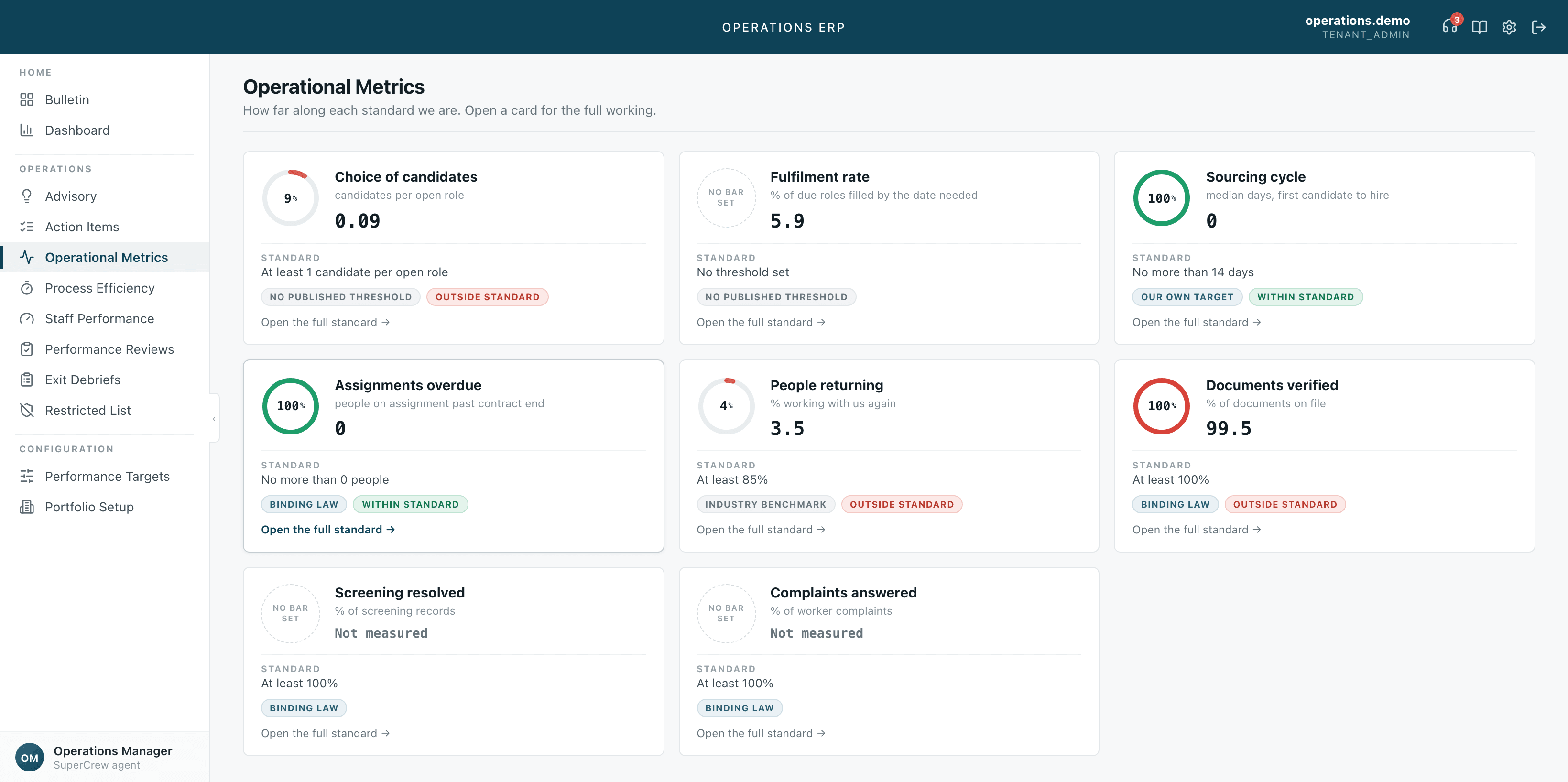
Task: Click OUR OWN TARGET badge
Action: coord(1187,297)
